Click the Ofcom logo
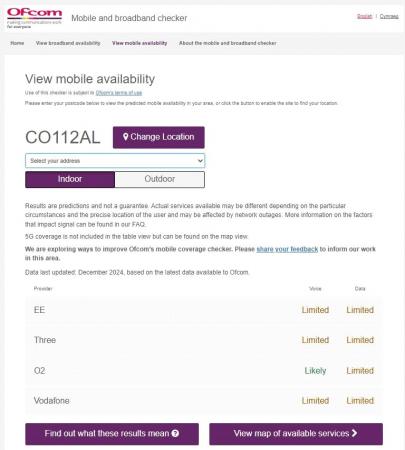The image size is (405, 450). (34, 18)
